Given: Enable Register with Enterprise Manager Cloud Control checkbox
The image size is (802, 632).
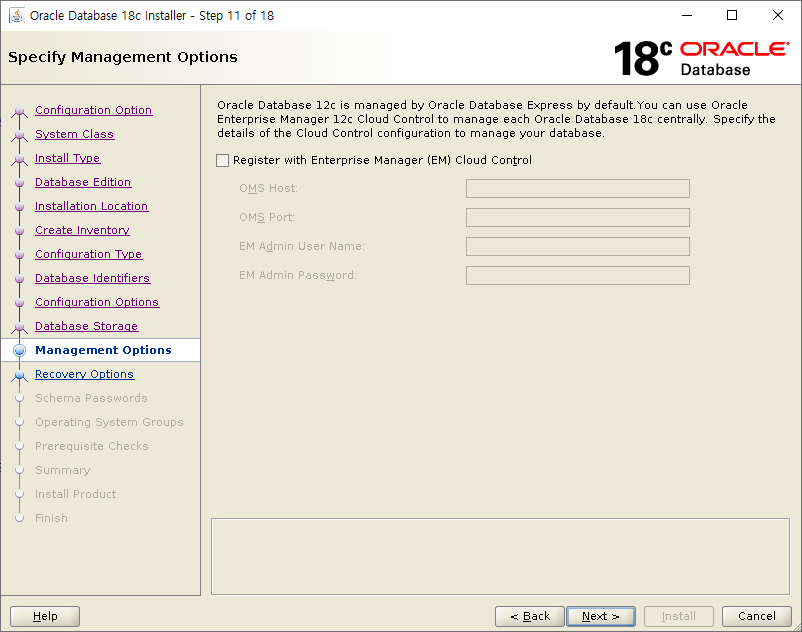Looking at the screenshot, I should (x=222, y=161).
